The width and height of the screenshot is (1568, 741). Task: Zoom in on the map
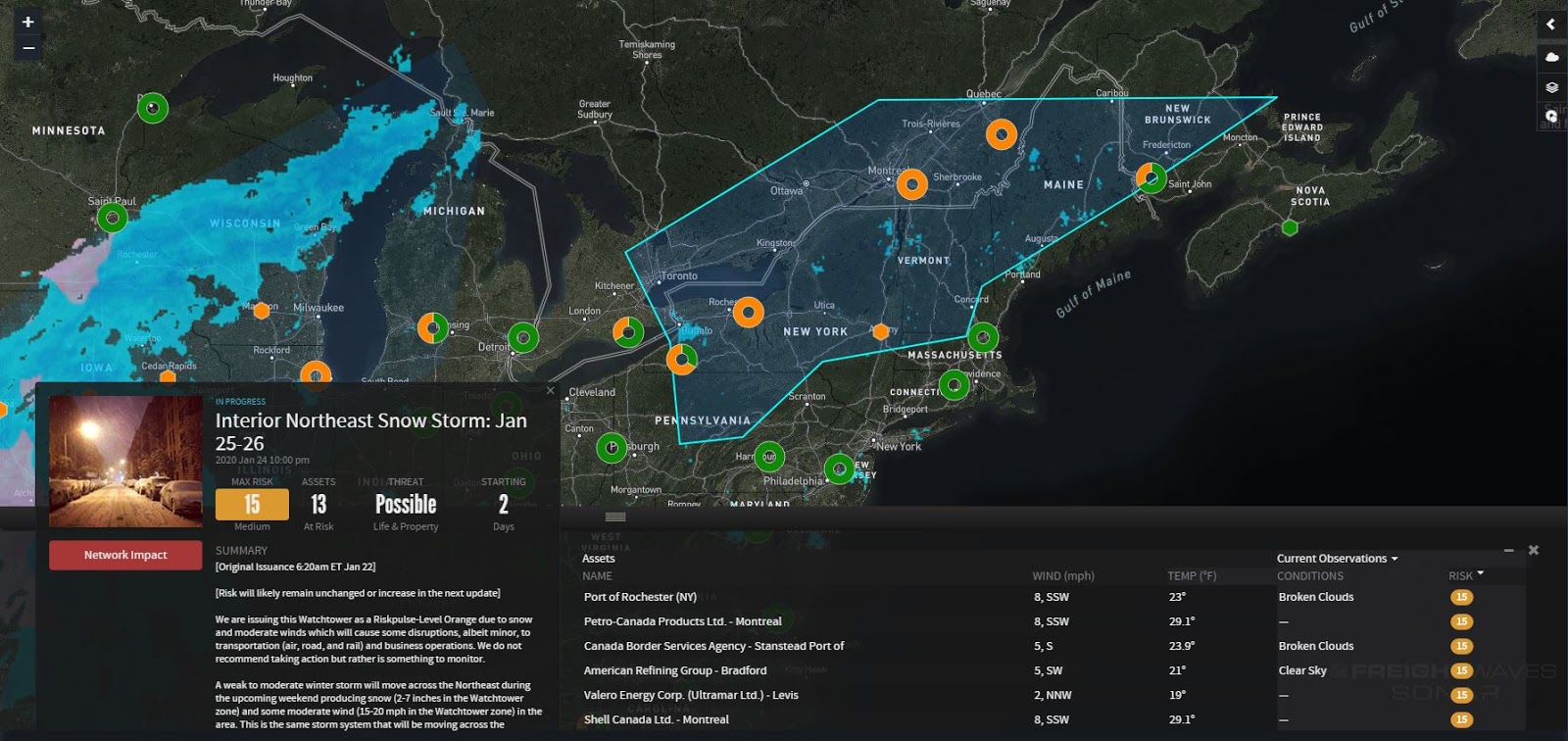click(28, 22)
